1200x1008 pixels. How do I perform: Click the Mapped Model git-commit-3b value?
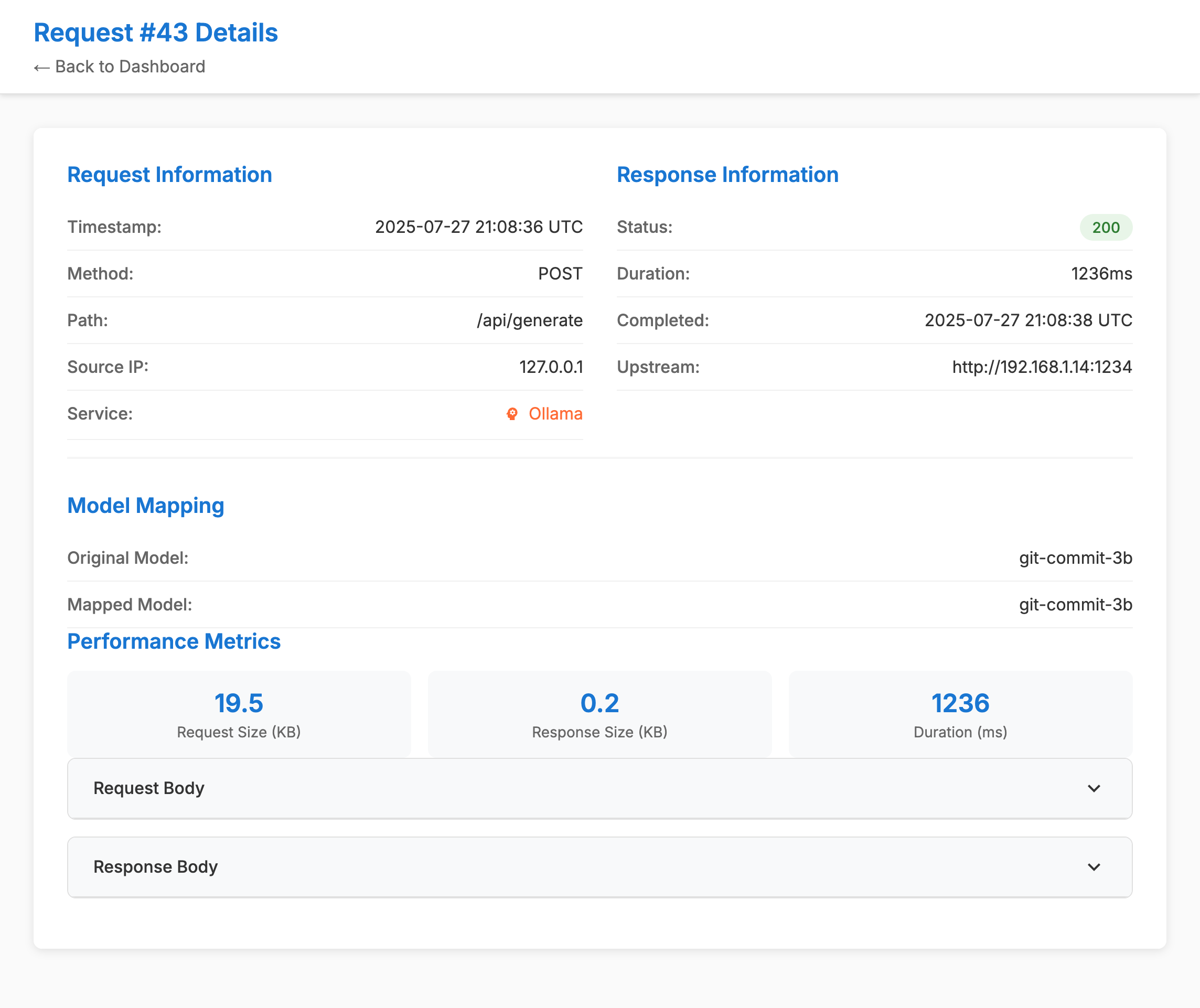click(x=1075, y=605)
